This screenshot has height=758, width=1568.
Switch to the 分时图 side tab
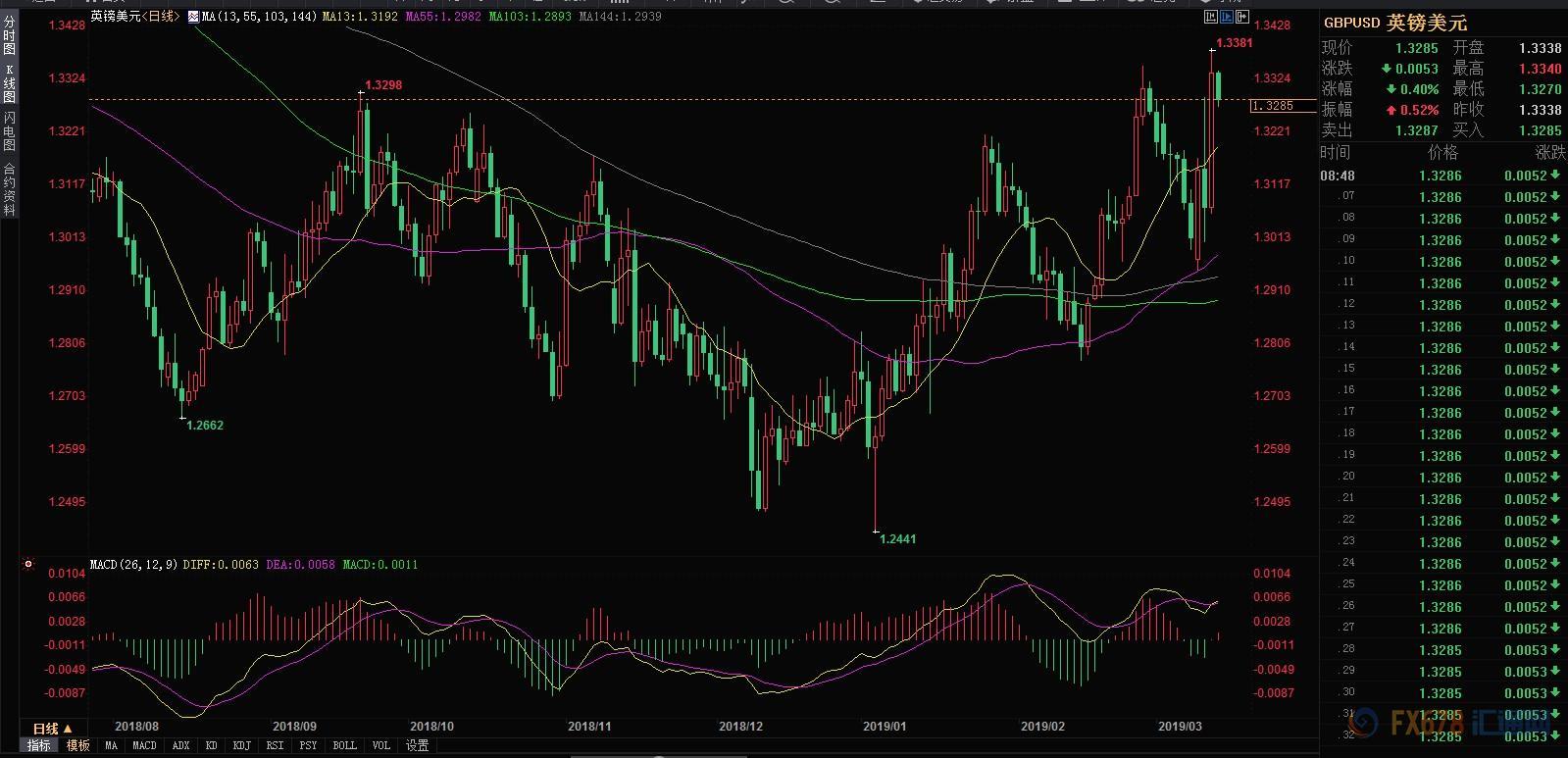click(x=9, y=35)
